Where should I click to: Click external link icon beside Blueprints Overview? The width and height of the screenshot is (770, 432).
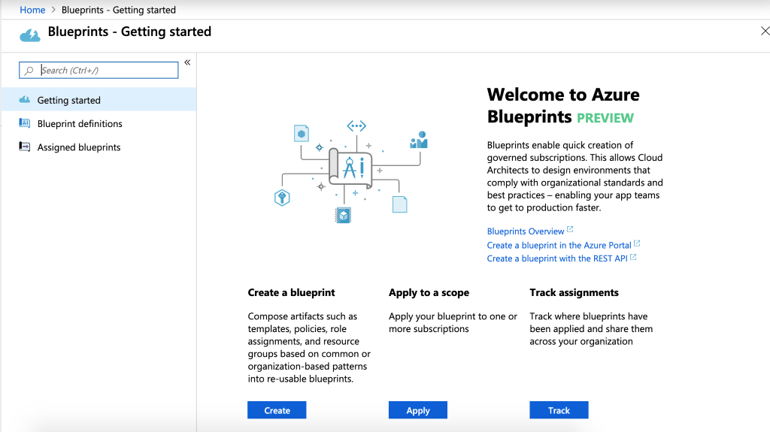pos(570,229)
